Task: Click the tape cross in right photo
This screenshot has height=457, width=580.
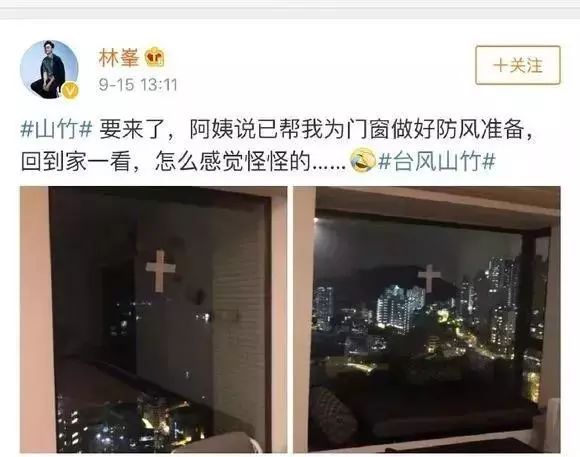Action: point(429,278)
